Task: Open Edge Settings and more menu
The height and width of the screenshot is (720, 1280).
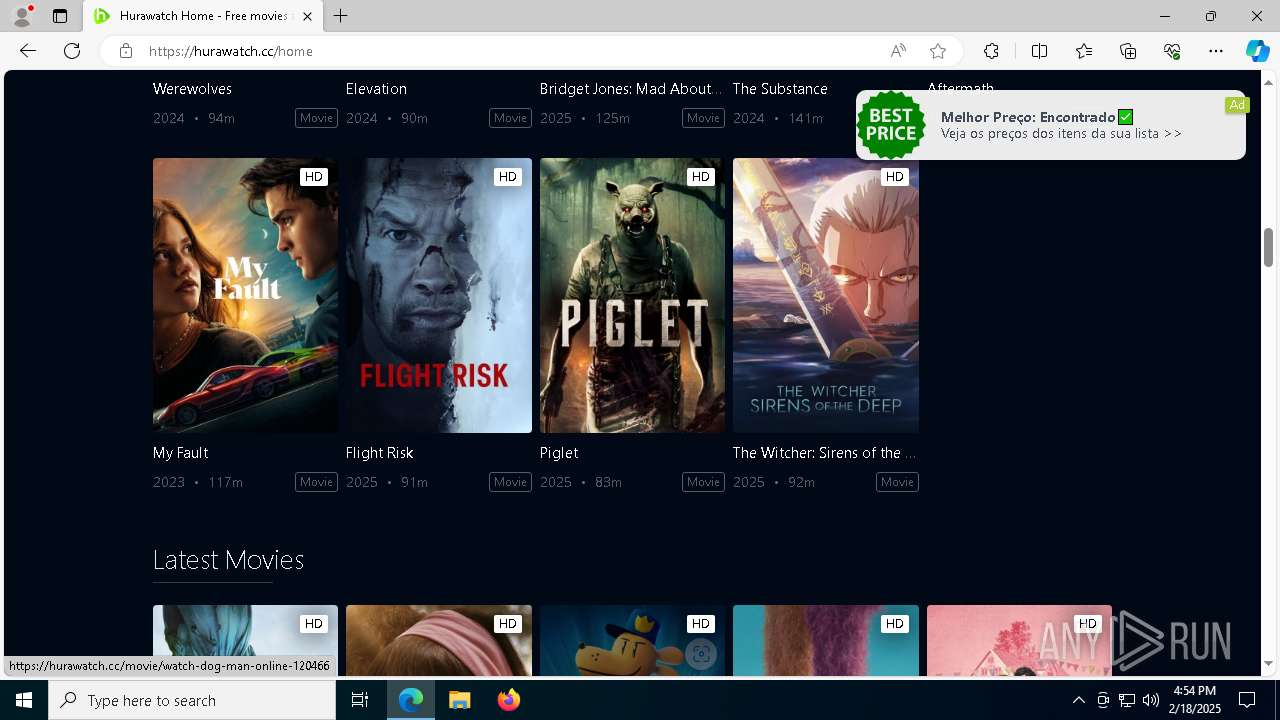Action: coord(1216,51)
